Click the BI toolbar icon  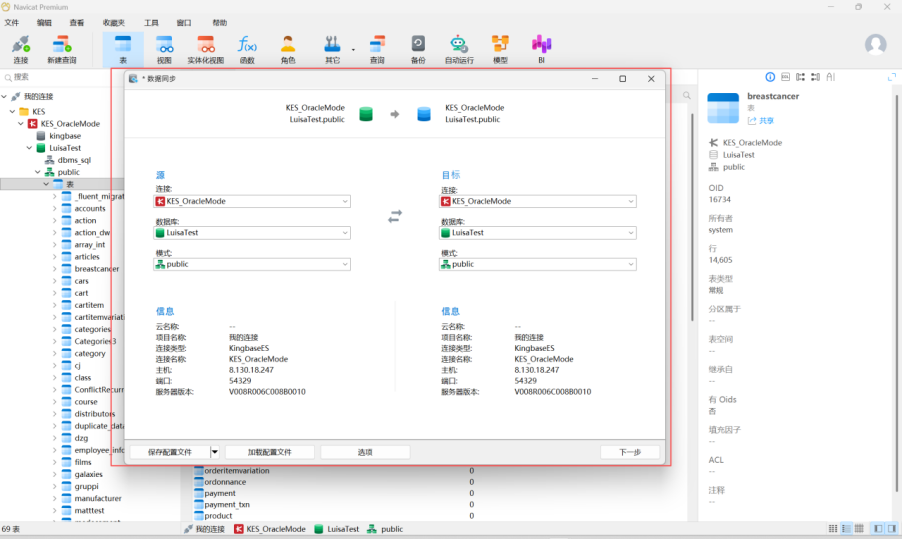click(541, 48)
